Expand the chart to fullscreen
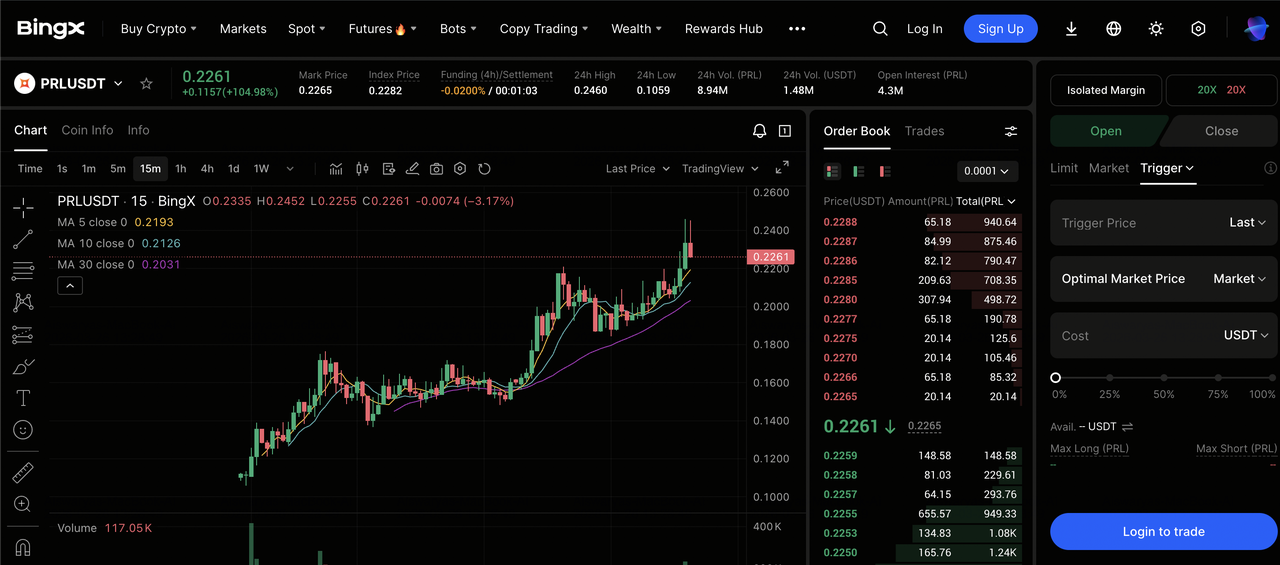The height and width of the screenshot is (565, 1280). point(782,168)
